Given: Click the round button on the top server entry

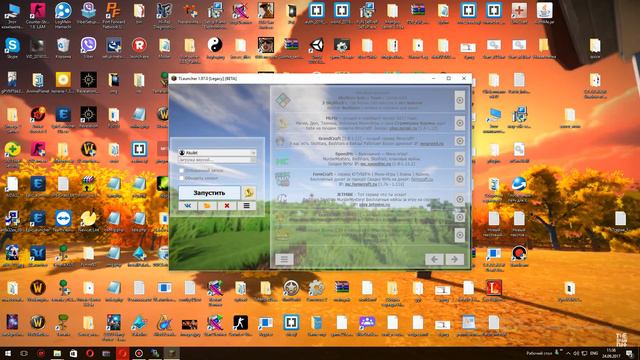Looking at the screenshot, I should coord(460,100).
